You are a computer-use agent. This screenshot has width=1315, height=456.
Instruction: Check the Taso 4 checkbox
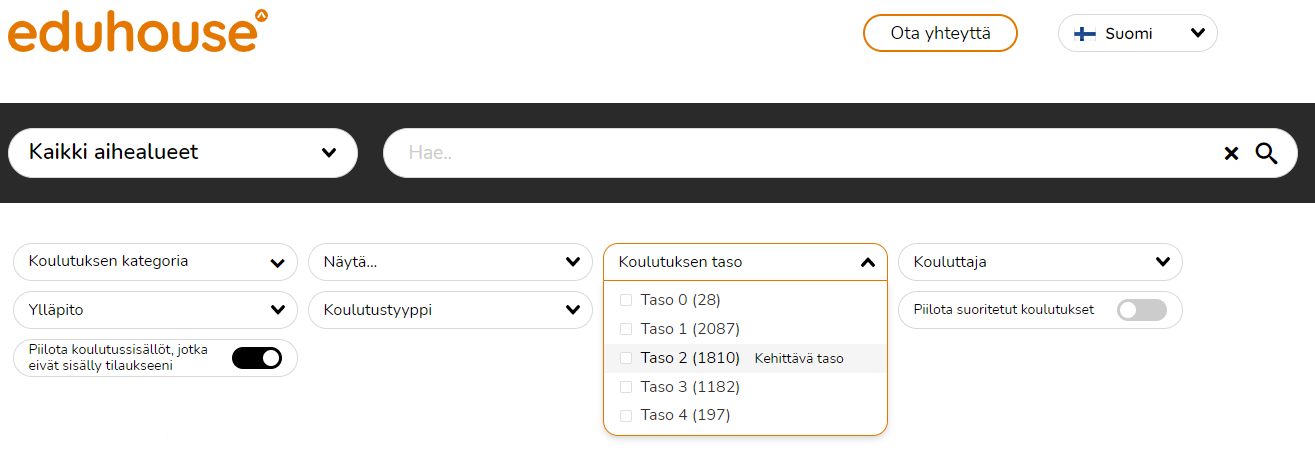(x=627, y=415)
